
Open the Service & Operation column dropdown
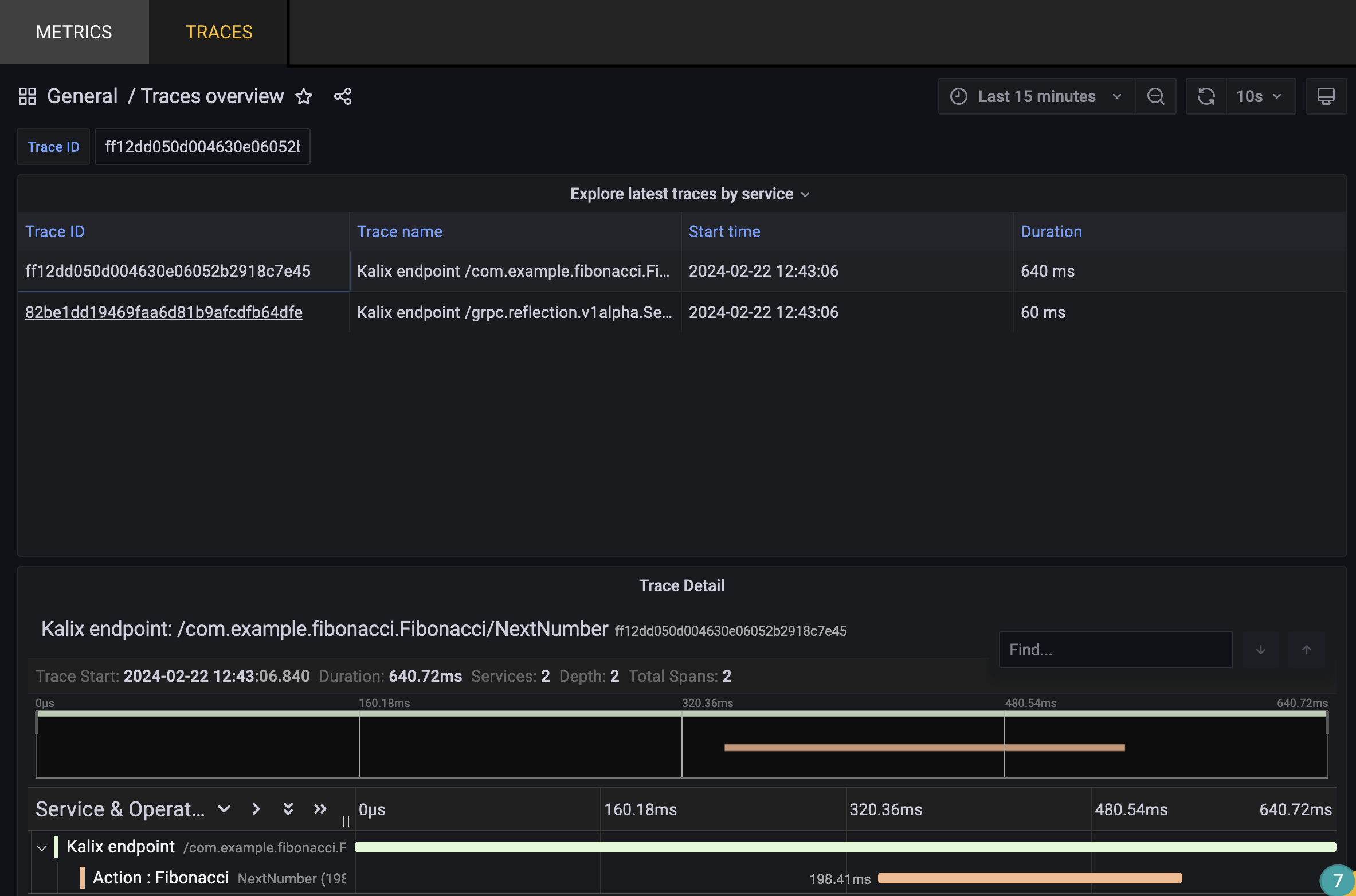coord(224,809)
